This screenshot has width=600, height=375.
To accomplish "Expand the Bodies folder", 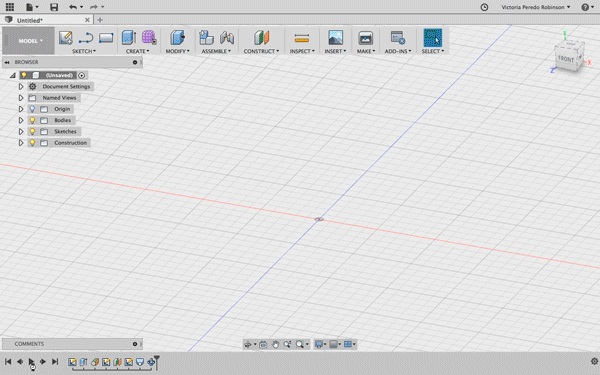I will [21, 120].
